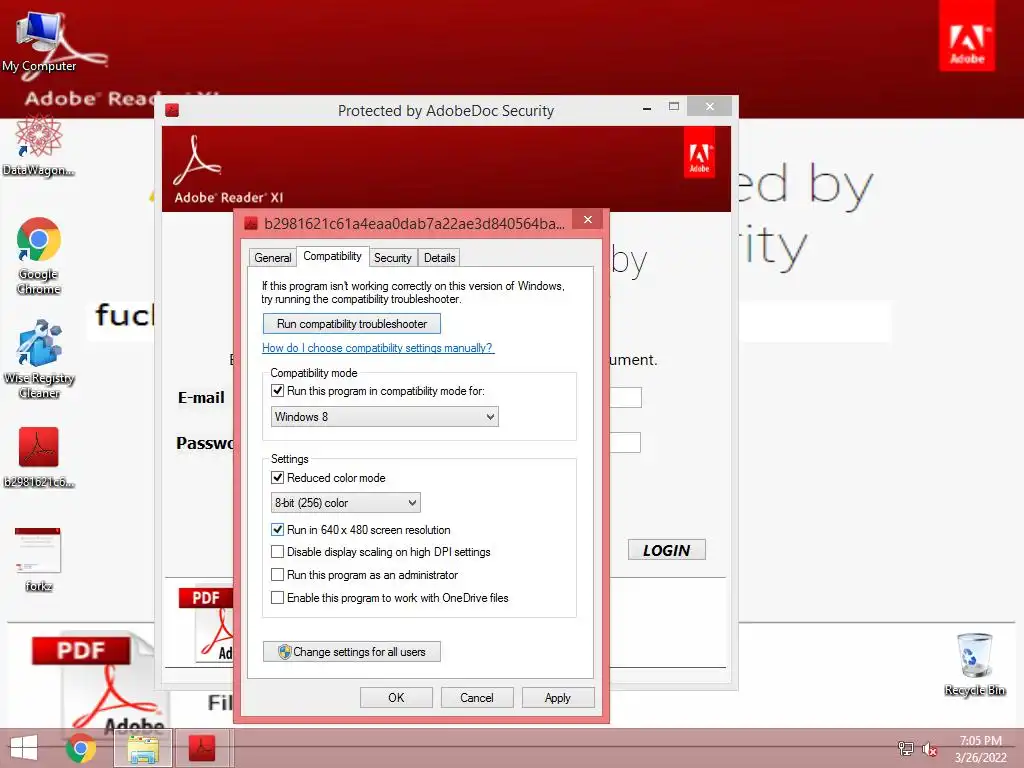Image resolution: width=1024 pixels, height=768 pixels.
Task: Click the Password input field
Action: pos(625,442)
